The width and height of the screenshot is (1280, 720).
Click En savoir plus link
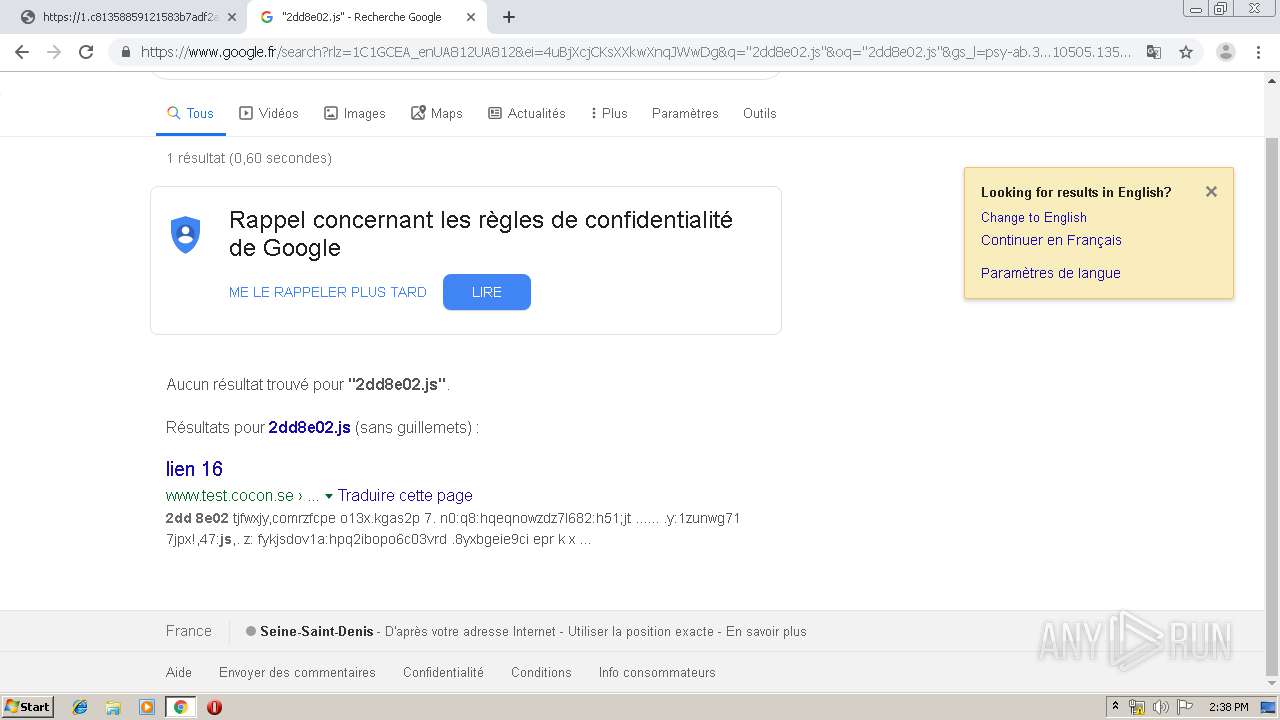(x=766, y=631)
